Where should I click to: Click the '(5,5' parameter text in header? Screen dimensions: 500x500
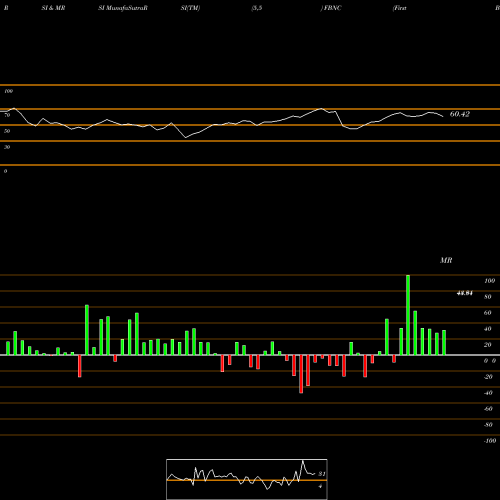(257, 8)
